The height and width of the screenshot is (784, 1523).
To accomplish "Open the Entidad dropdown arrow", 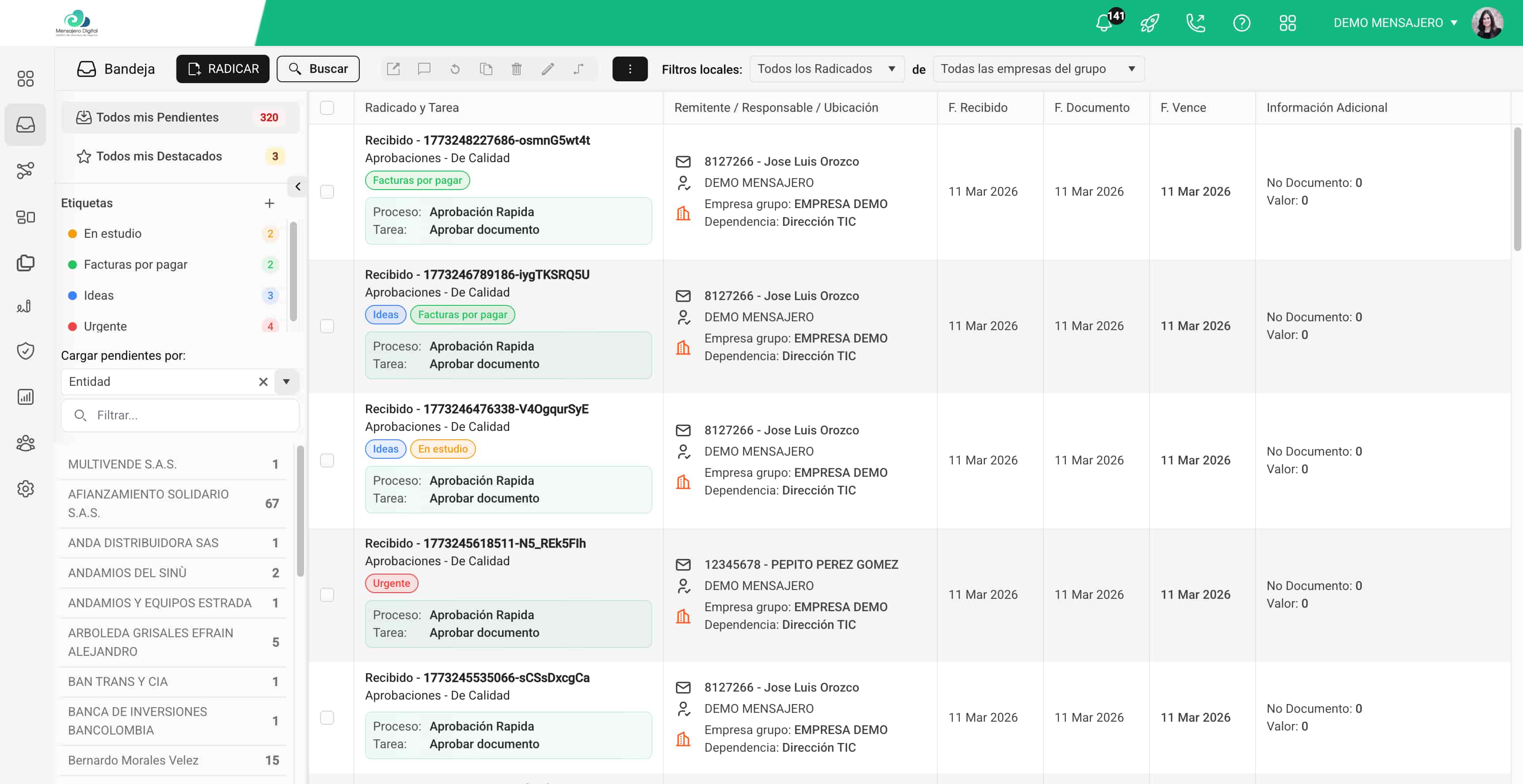I will click(286, 381).
